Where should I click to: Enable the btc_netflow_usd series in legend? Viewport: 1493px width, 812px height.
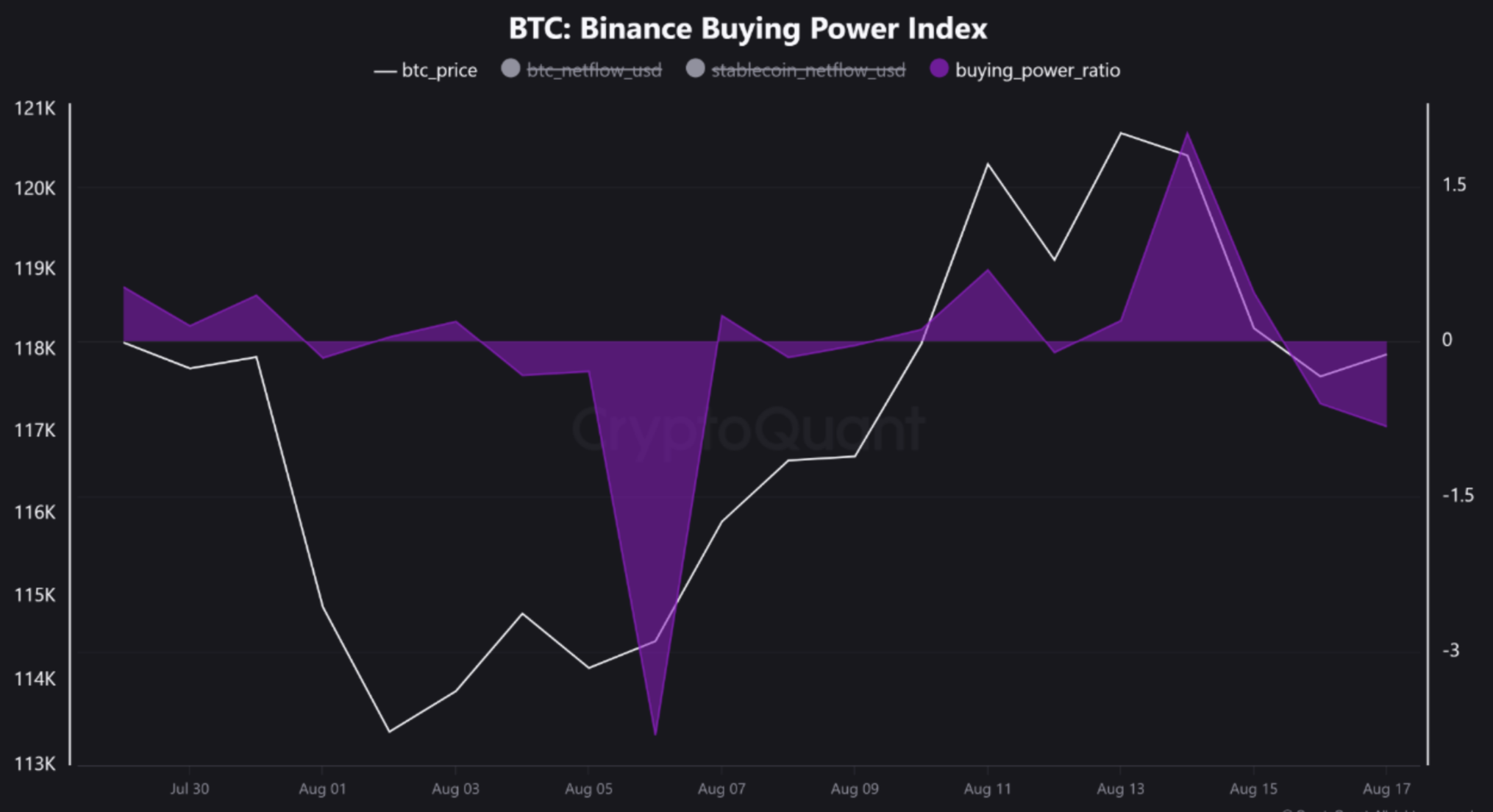click(582, 70)
